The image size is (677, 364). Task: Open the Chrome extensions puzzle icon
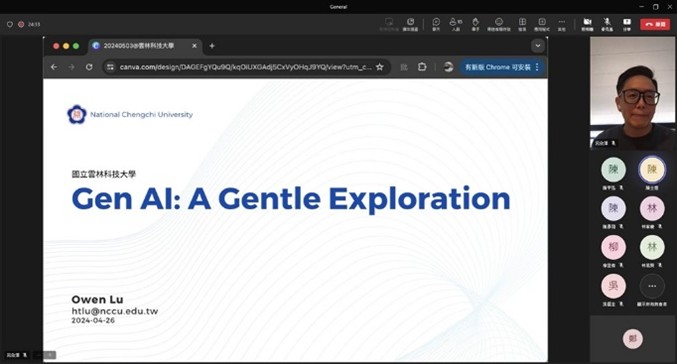click(422, 67)
